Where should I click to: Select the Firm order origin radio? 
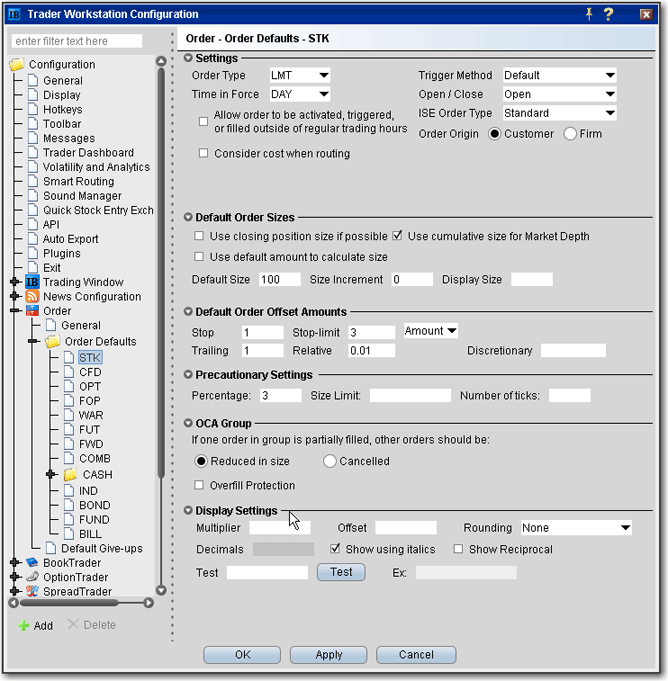(570, 134)
